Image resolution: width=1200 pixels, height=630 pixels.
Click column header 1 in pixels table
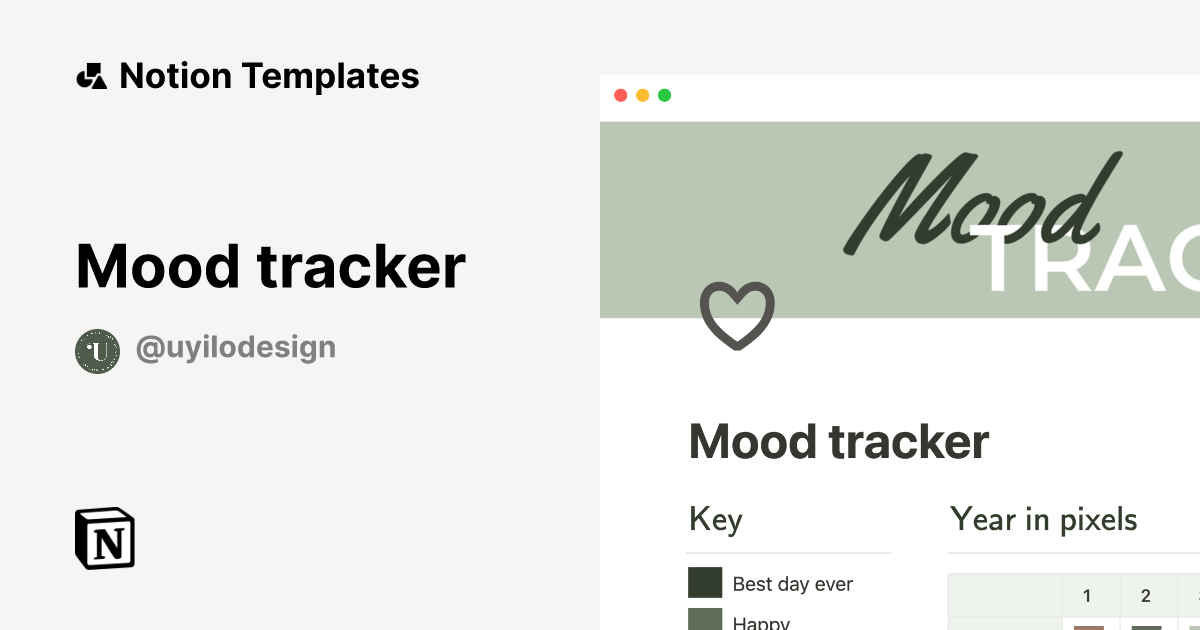tap(1087, 596)
